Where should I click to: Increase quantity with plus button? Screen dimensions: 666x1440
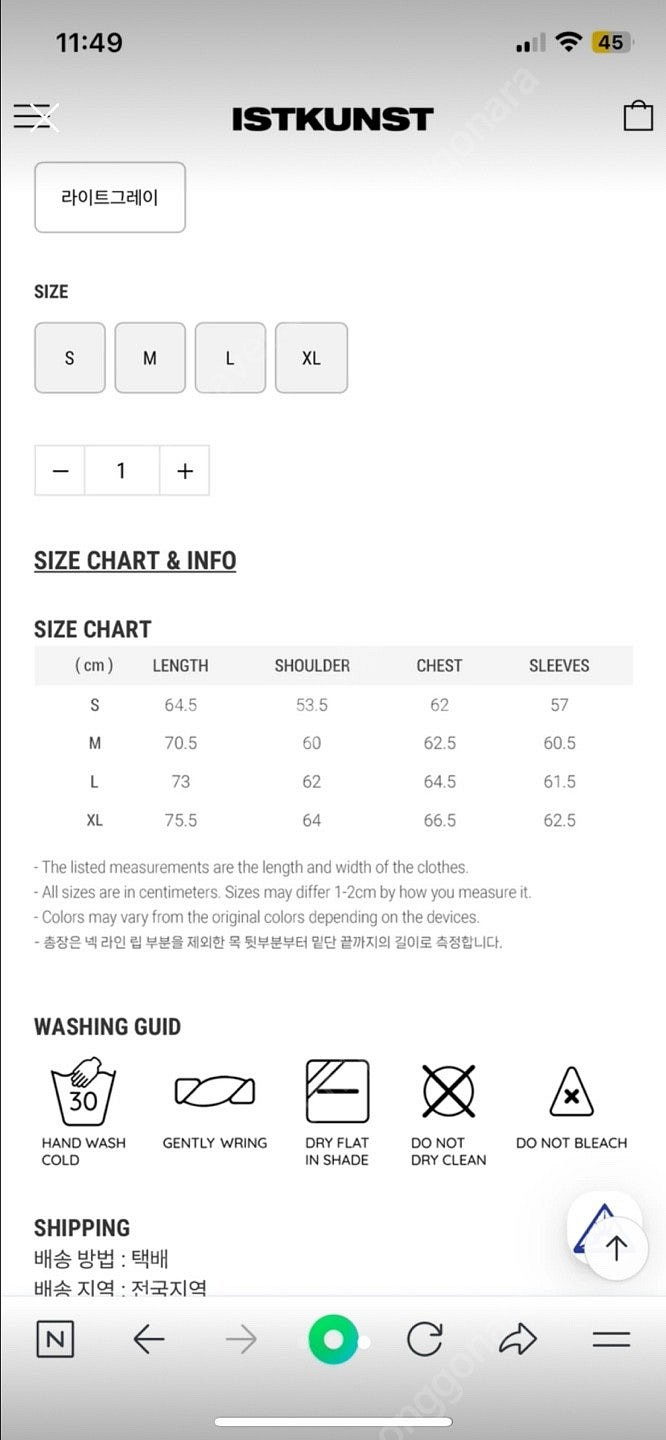184,471
